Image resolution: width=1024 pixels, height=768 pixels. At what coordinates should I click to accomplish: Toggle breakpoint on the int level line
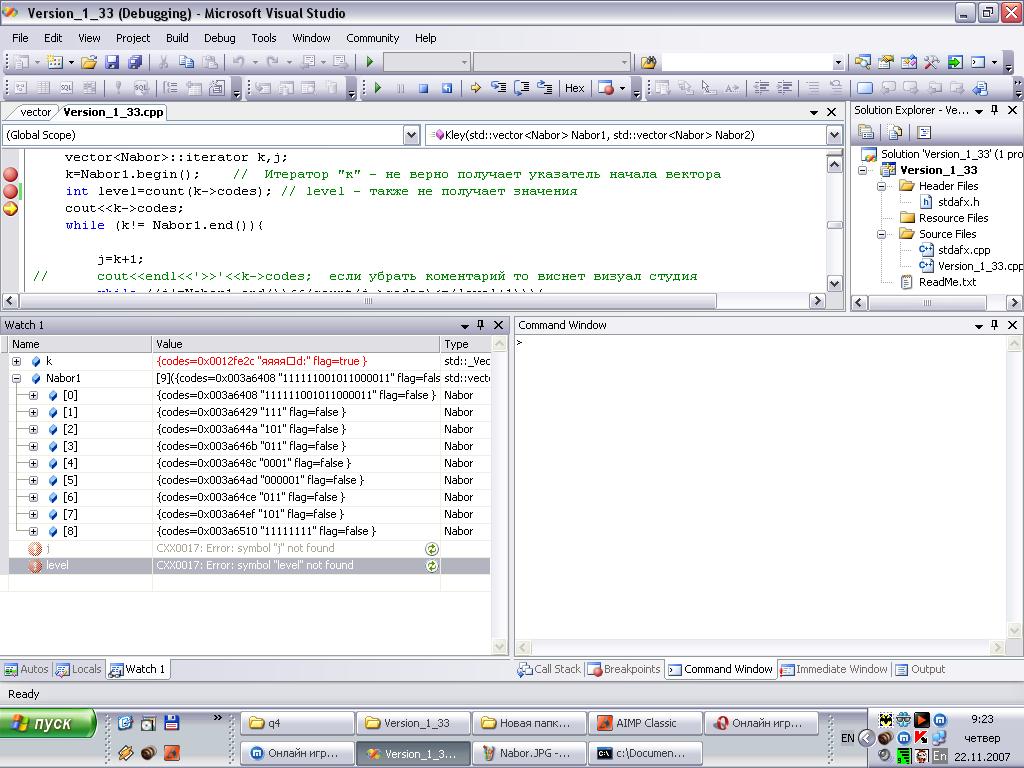pyautogui.click(x=11, y=191)
